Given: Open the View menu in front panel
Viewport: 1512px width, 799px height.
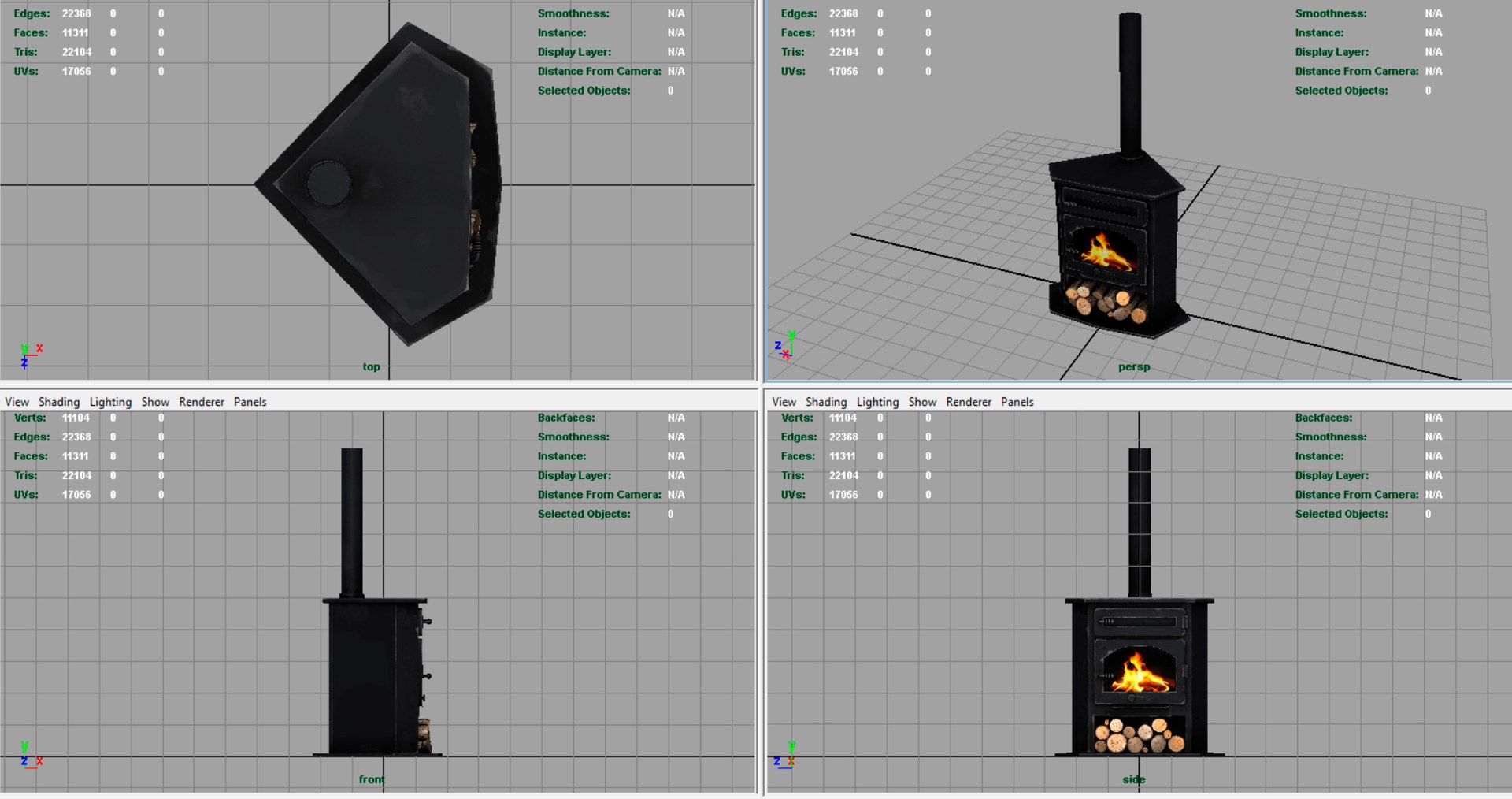Looking at the screenshot, I should pos(17,402).
